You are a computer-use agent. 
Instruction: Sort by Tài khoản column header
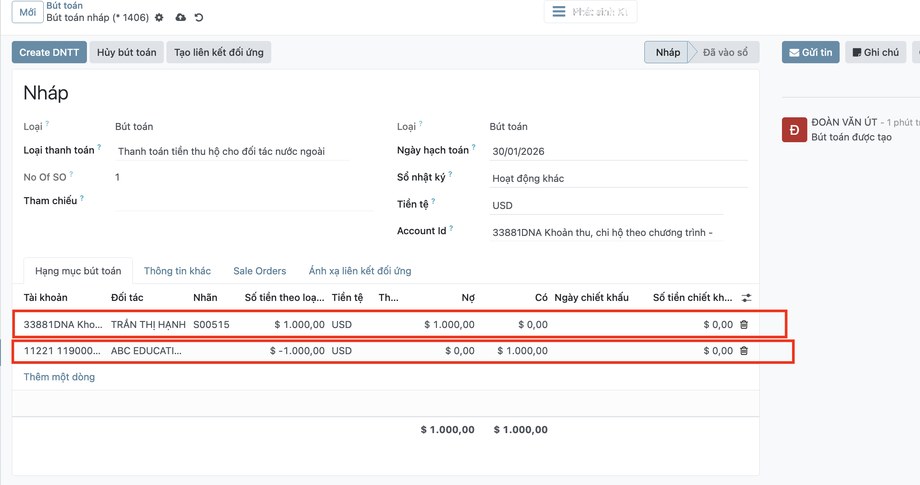click(45, 297)
